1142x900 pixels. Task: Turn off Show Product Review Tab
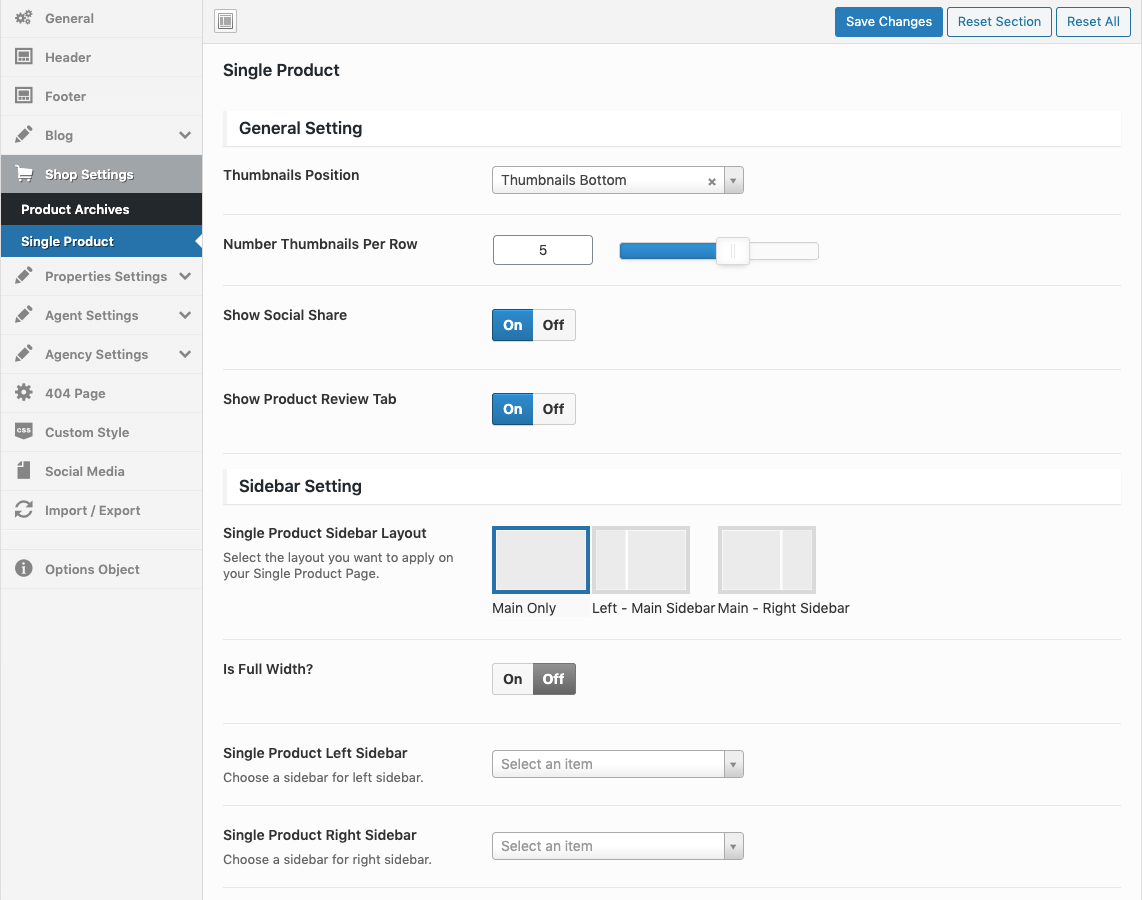click(553, 409)
